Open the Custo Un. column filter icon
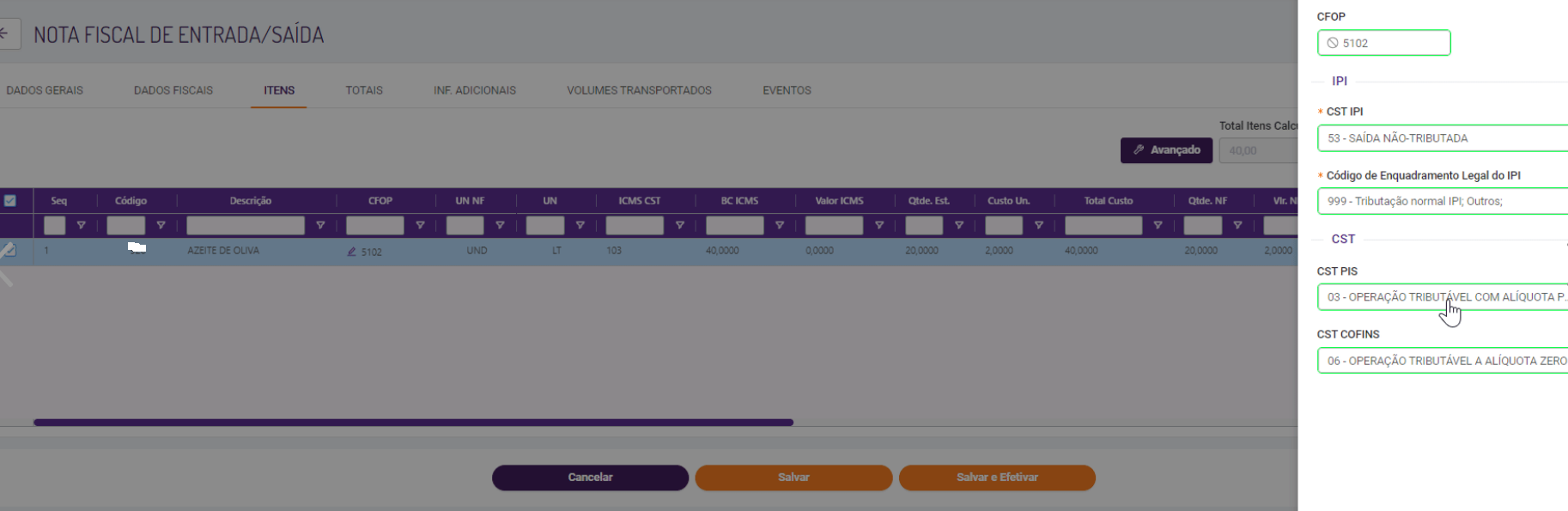 (x=1039, y=226)
